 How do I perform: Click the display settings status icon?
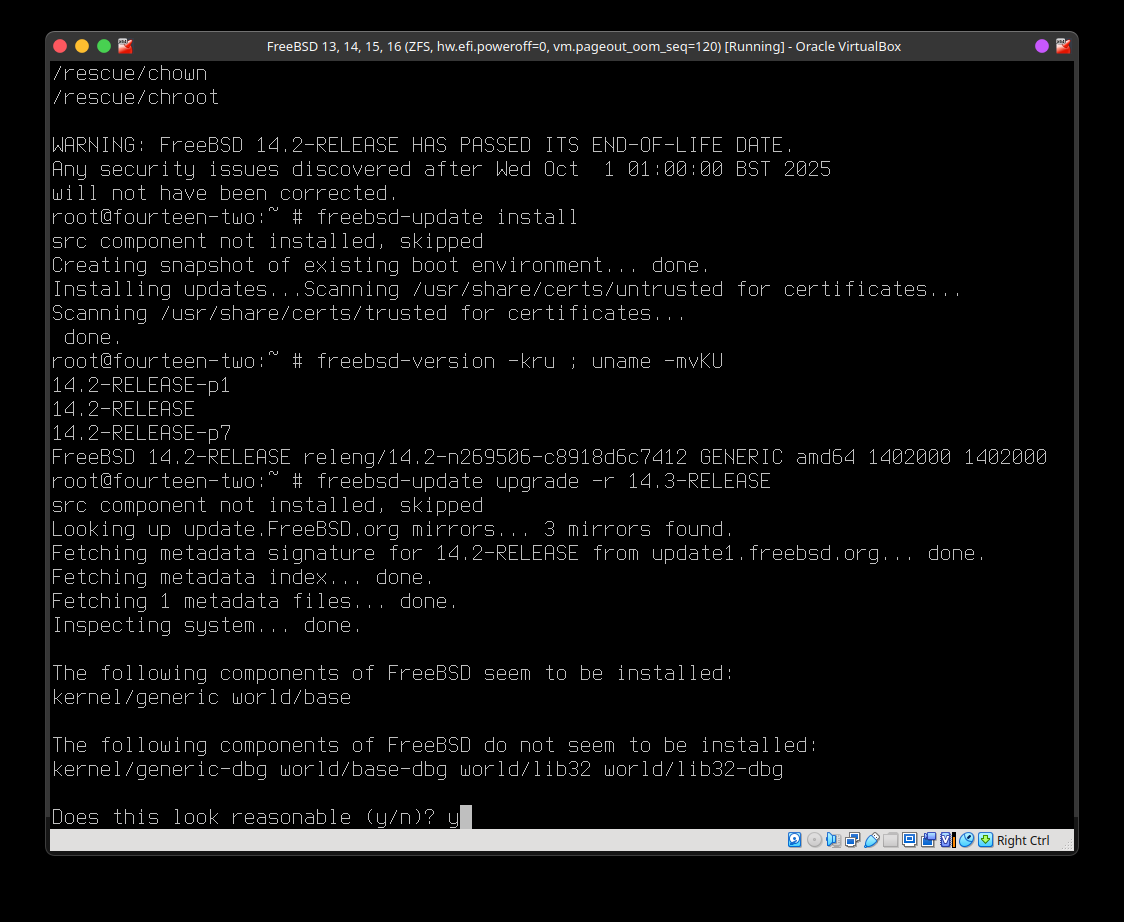click(910, 840)
